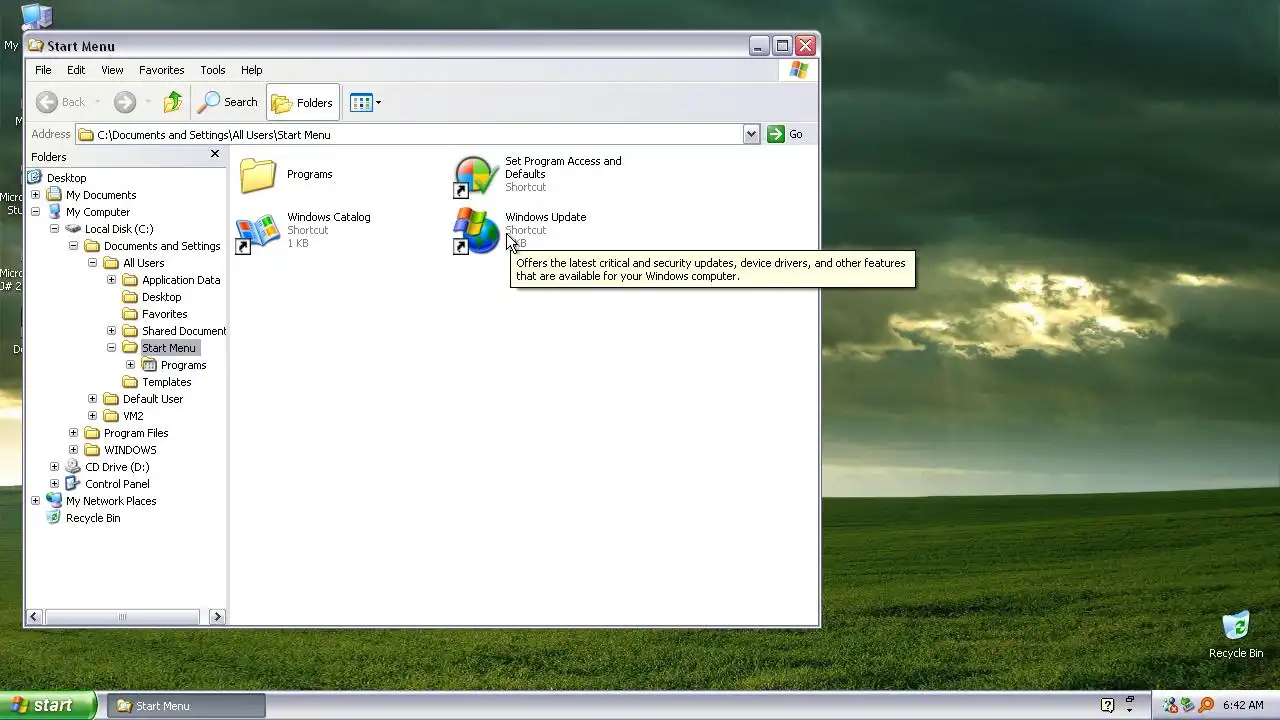
Task: Expand the My Documents tree node
Action: tap(35, 195)
